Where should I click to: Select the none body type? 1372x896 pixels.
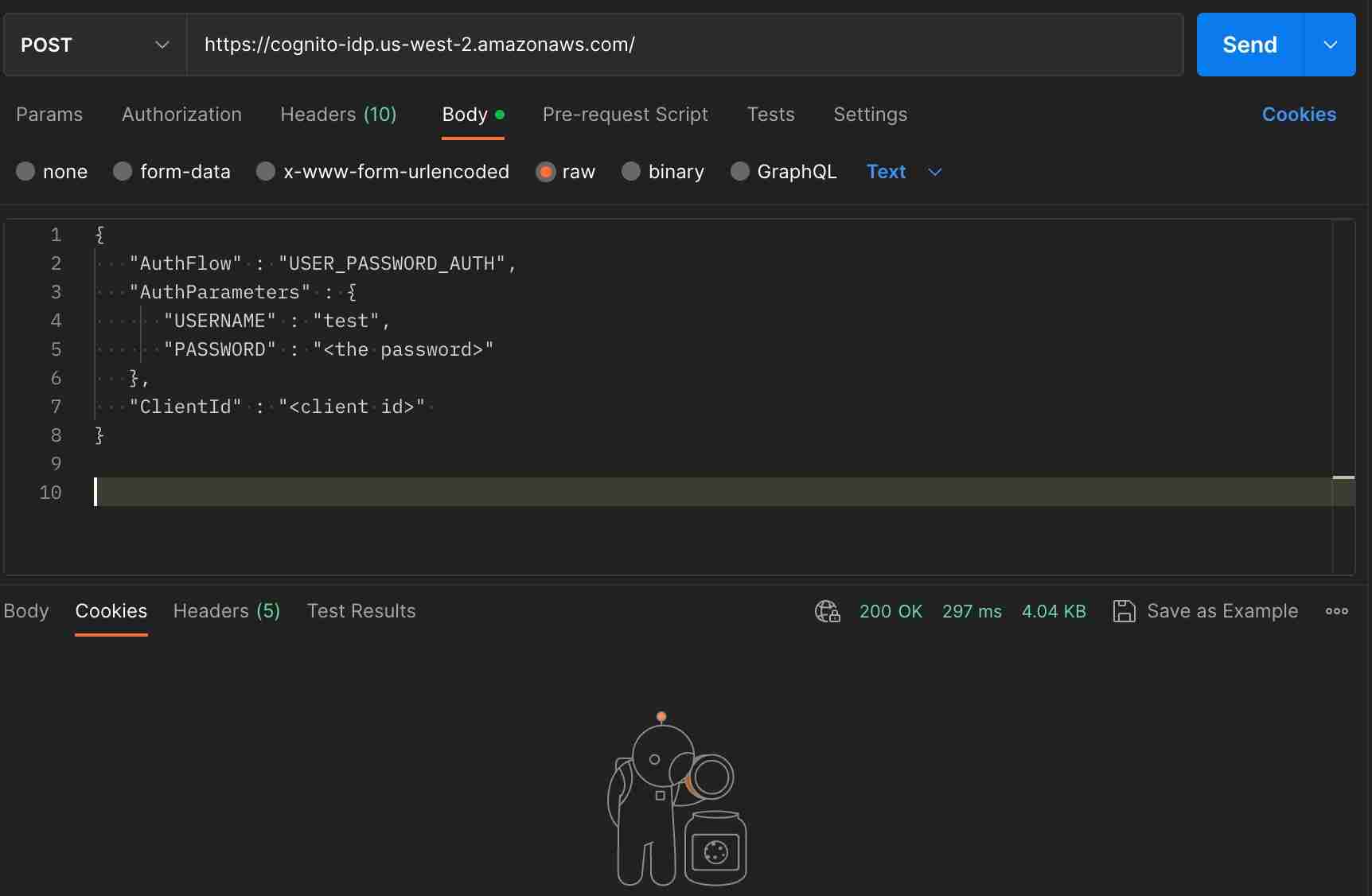[26, 172]
